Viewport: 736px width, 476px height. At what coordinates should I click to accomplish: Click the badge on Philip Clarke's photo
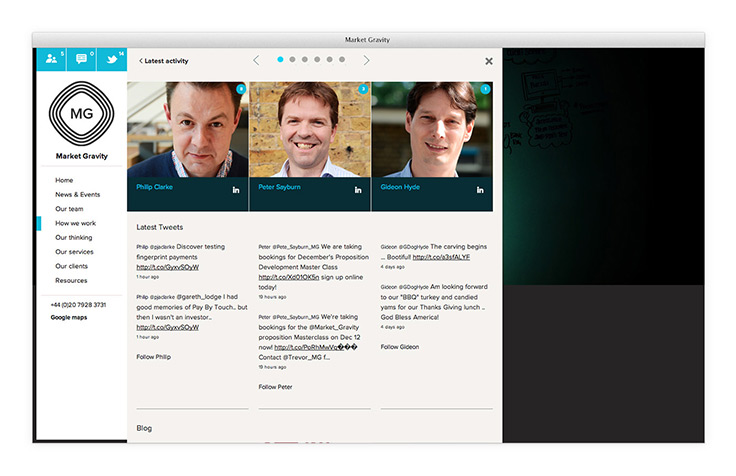coord(241,89)
